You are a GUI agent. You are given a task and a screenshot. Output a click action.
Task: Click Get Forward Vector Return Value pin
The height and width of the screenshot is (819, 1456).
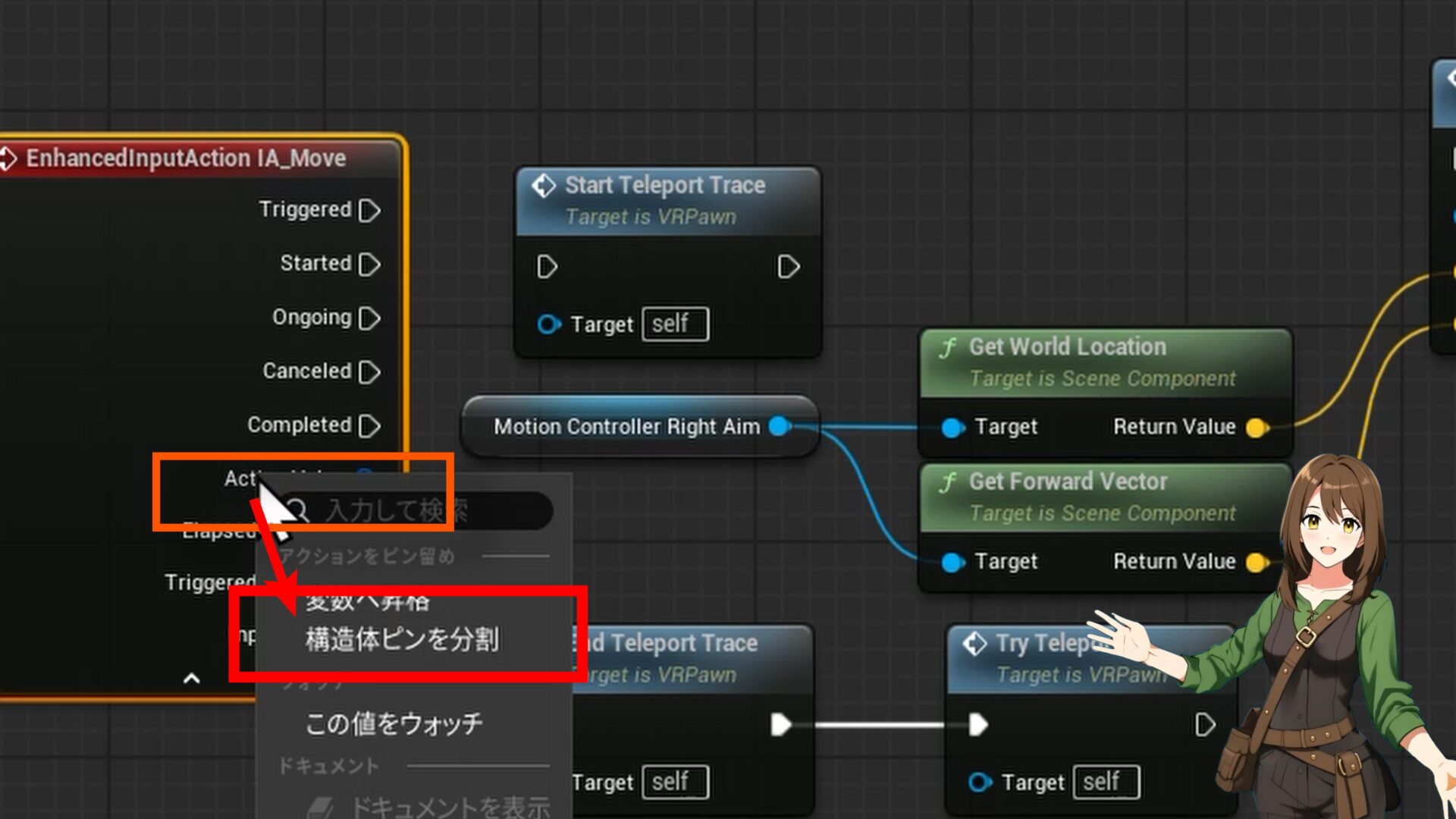point(1256,562)
